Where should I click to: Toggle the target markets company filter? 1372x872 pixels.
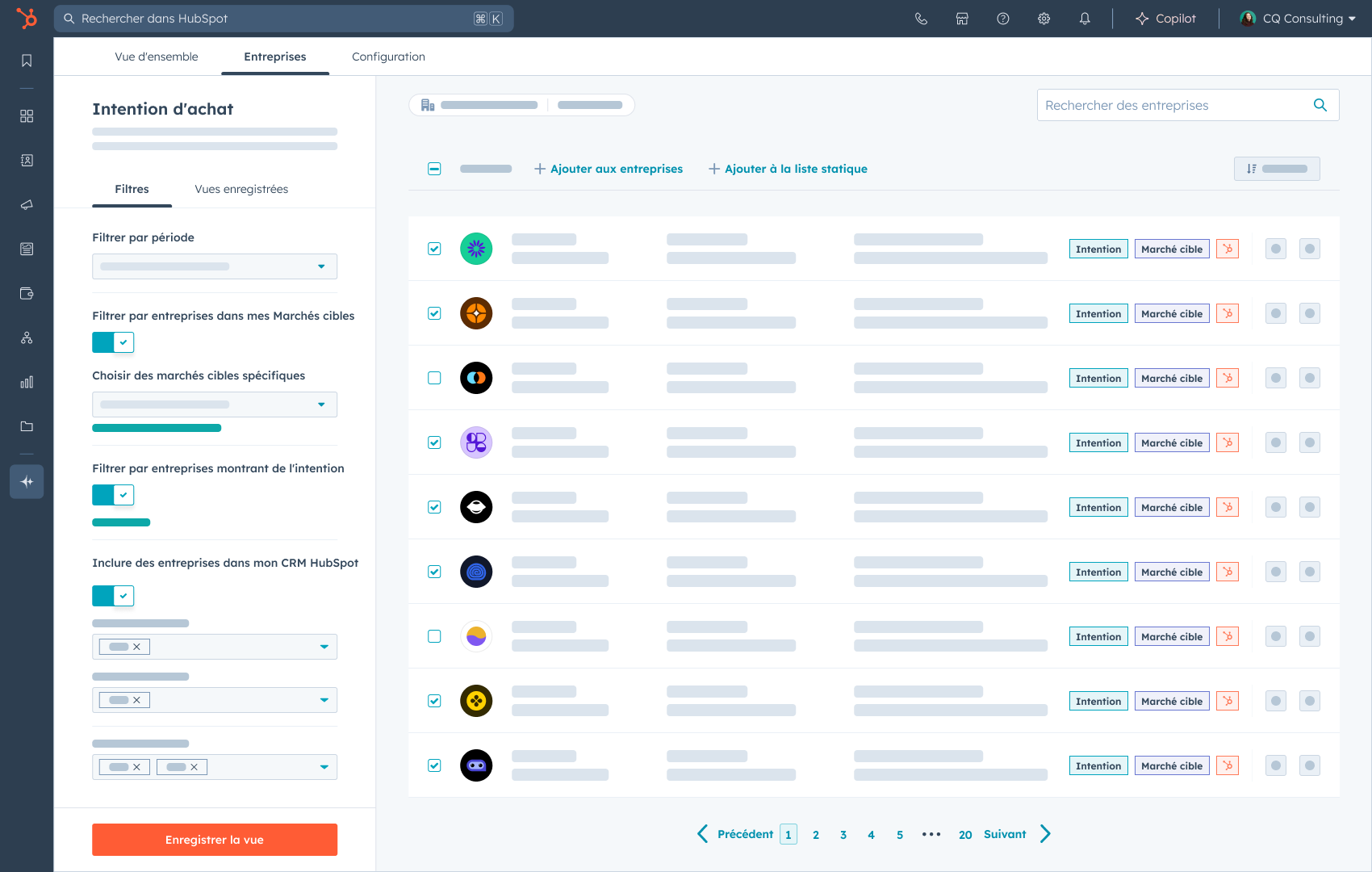tap(113, 342)
